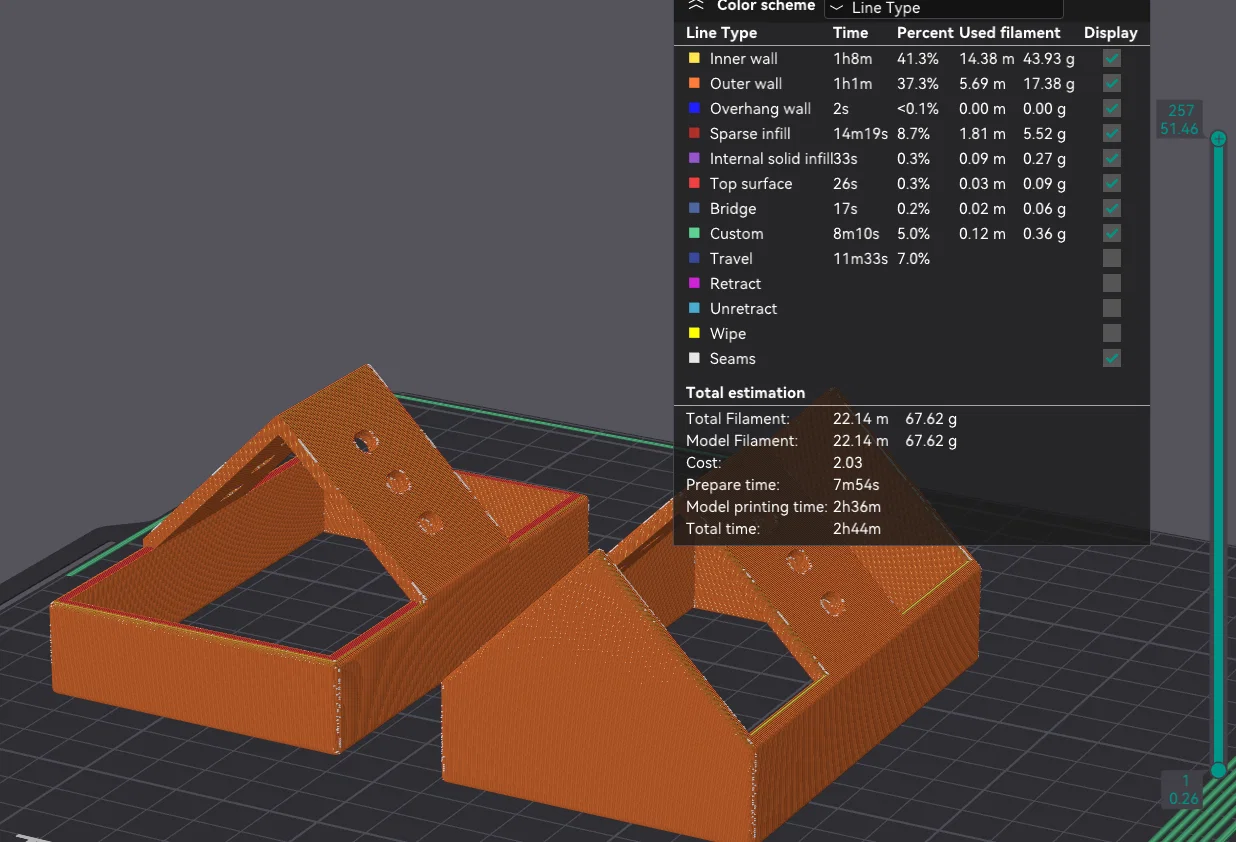Click the Total estimation heading
Screen dimensions: 1236x842
coord(745,392)
